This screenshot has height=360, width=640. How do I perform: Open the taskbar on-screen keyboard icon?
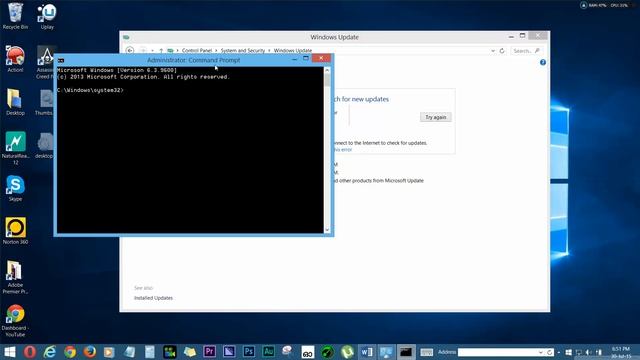click(427, 352)
